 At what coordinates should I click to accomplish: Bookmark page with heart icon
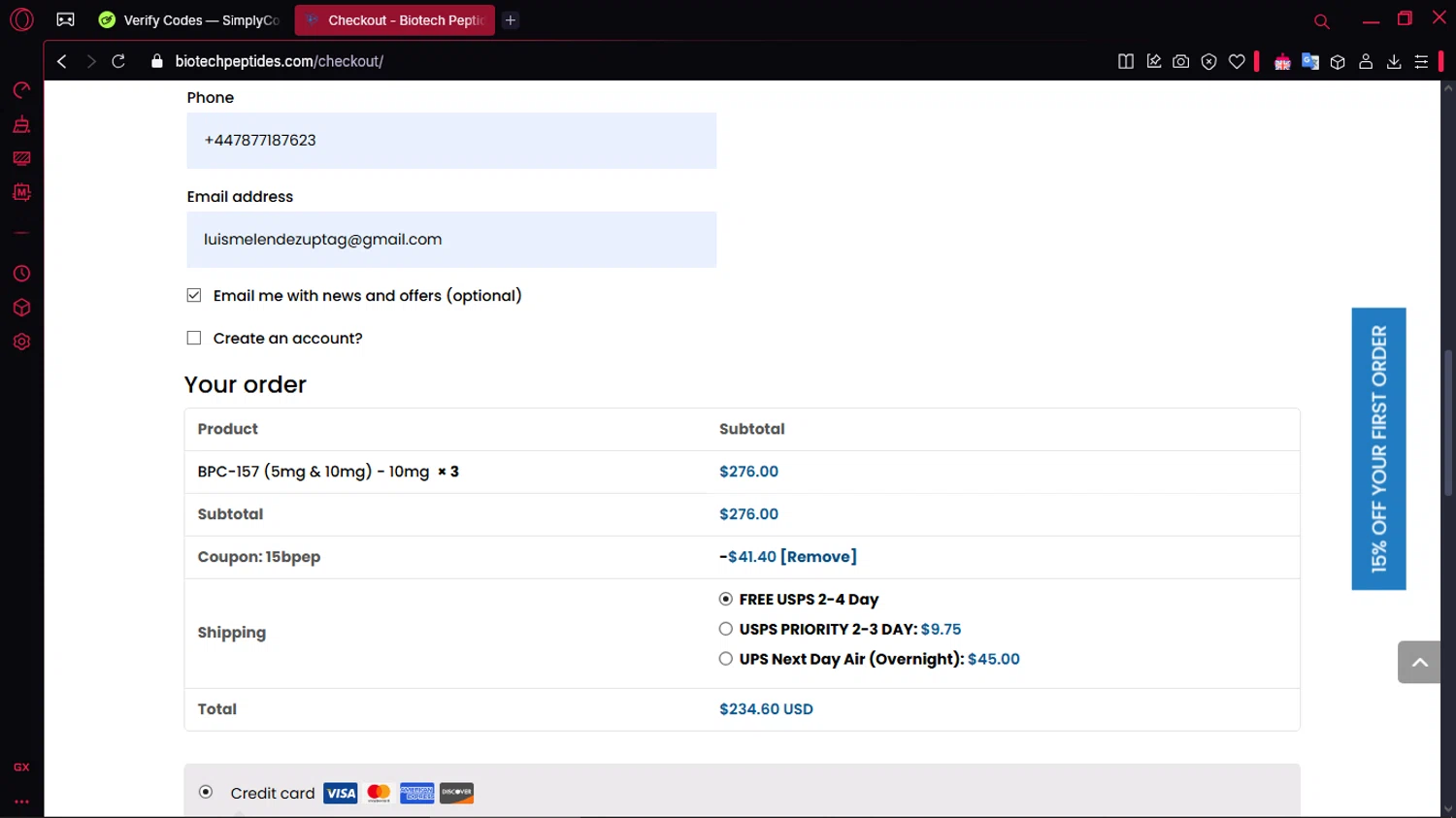1237,61
